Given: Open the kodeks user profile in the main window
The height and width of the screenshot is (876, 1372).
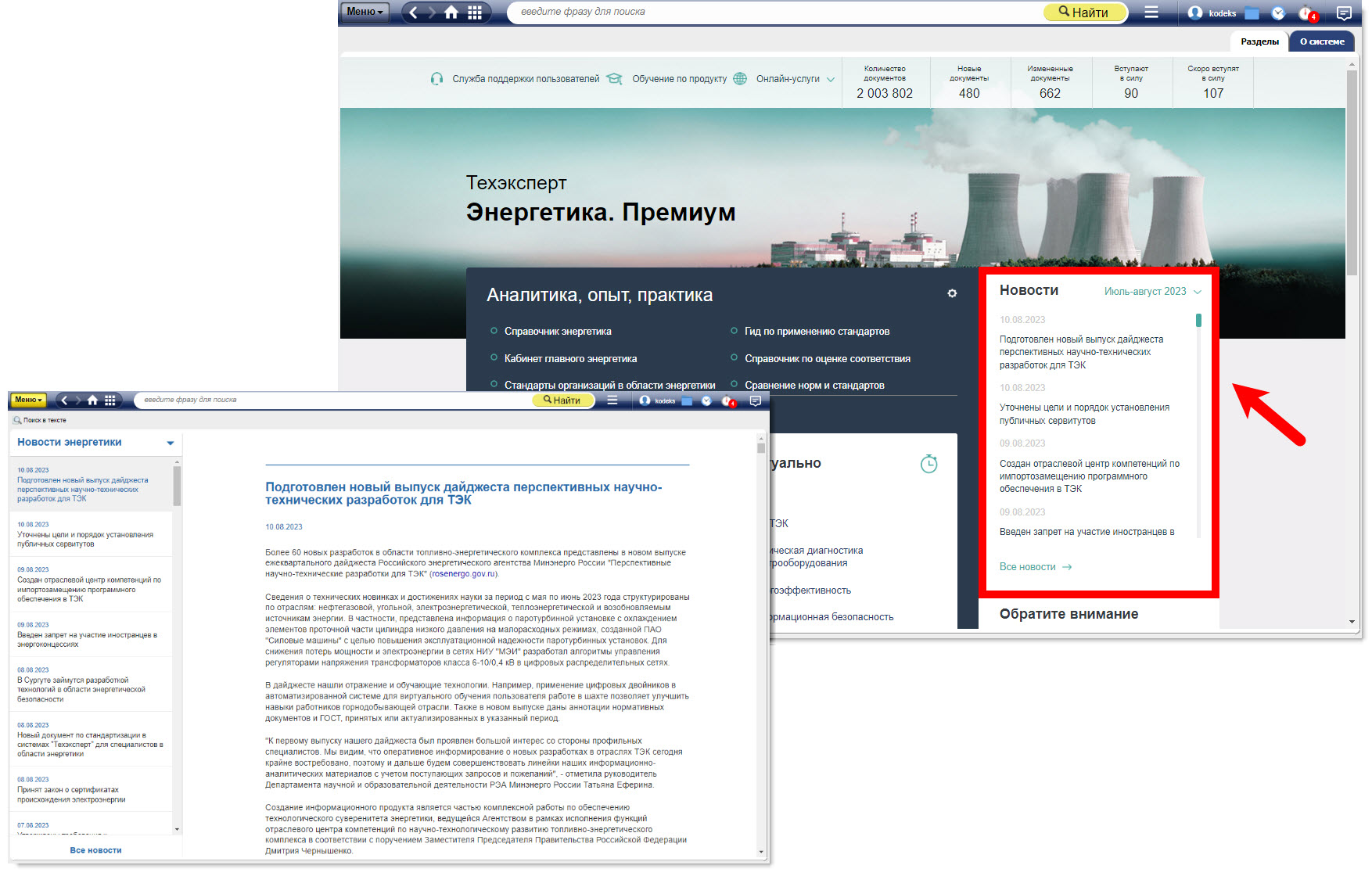Looking at the screenshot, I should [x=1212, y=13].
